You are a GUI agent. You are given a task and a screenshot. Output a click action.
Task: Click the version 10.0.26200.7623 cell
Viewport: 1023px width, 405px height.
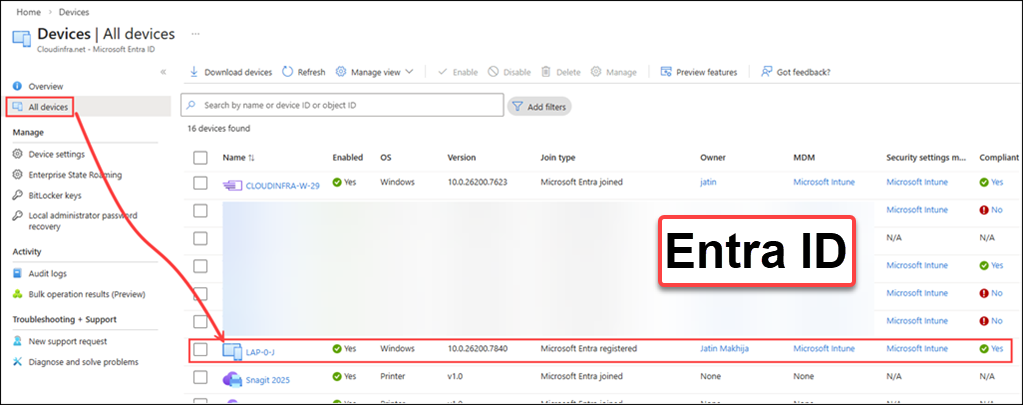[x=478, y=183]
